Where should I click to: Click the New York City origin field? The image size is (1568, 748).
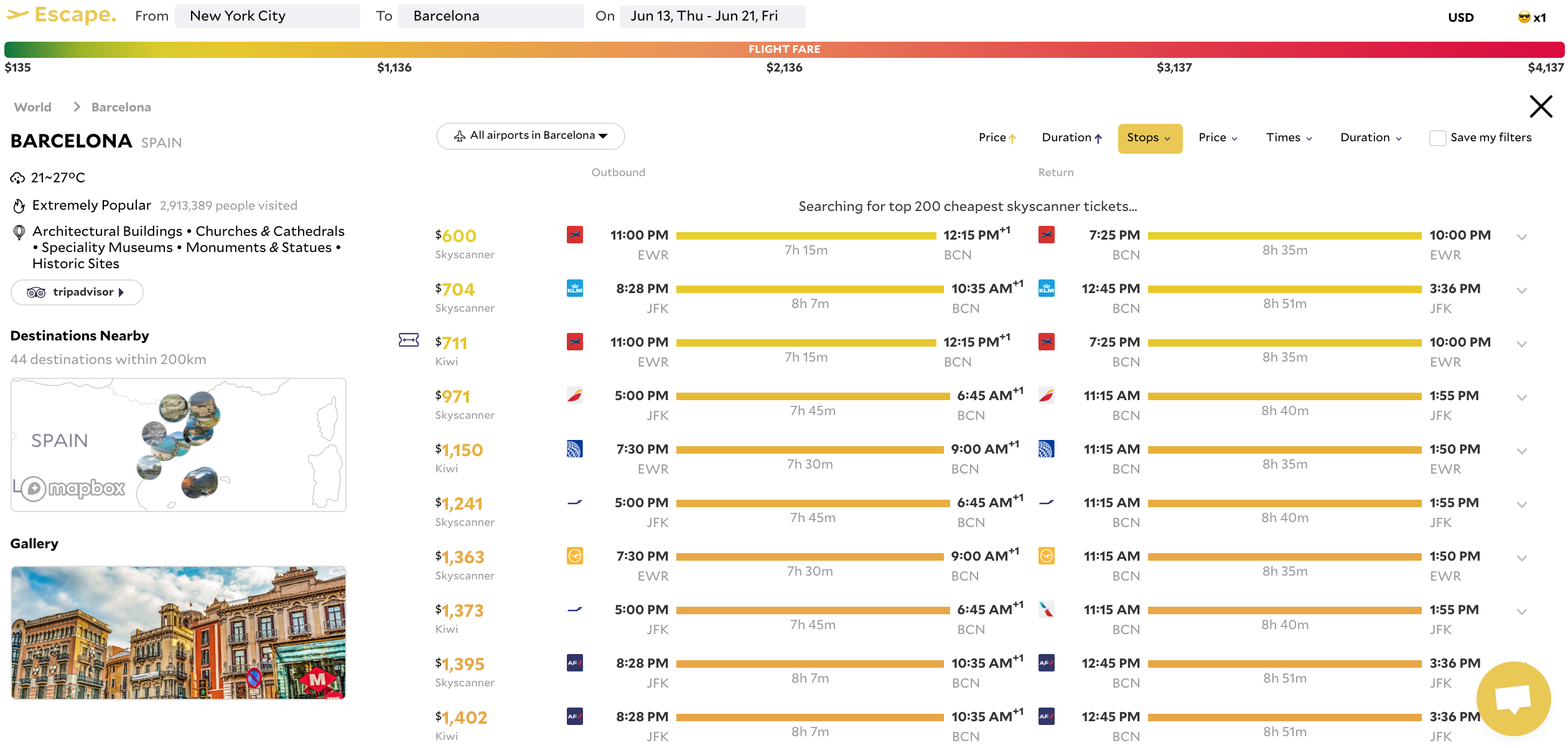tap(267, 16)
